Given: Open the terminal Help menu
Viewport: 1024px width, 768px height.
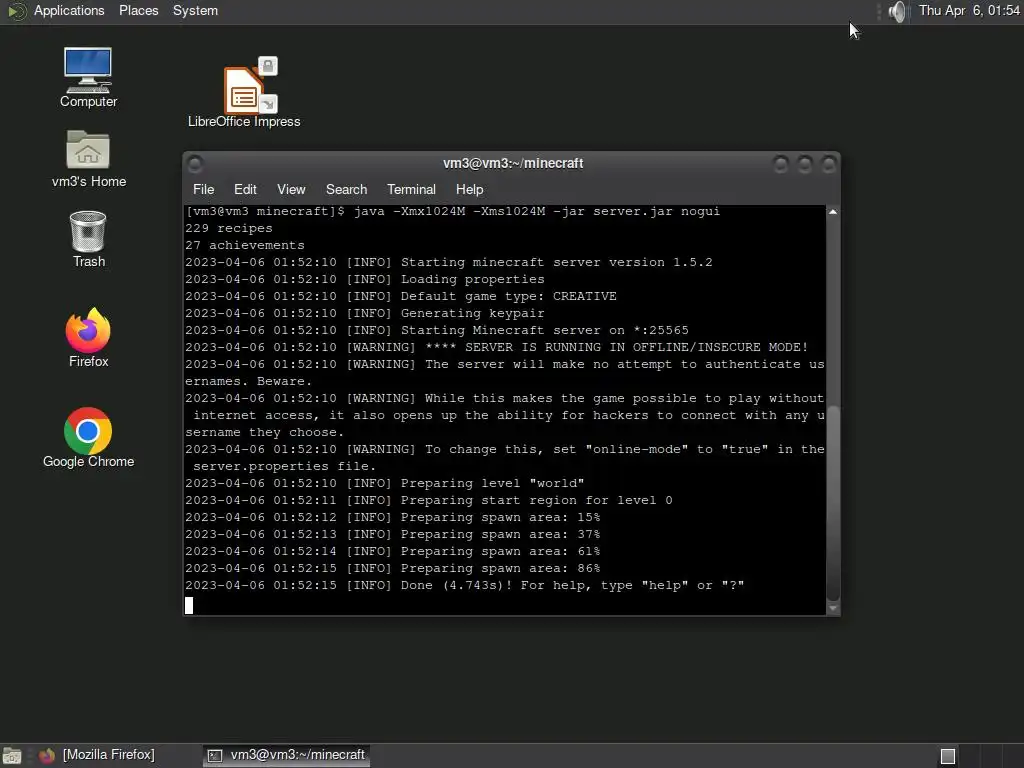Looking at the screenshot, I should (470, 189).
